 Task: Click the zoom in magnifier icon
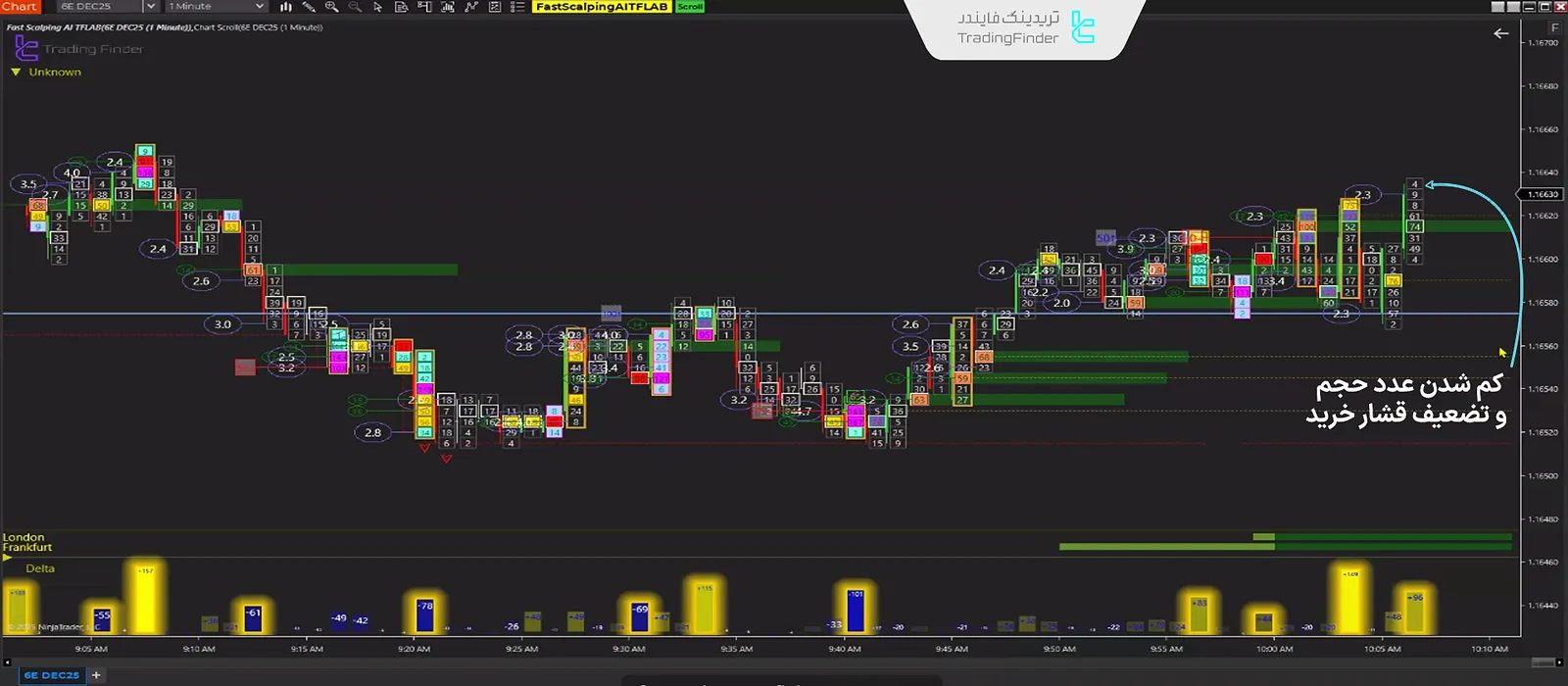tap(332, 7)
